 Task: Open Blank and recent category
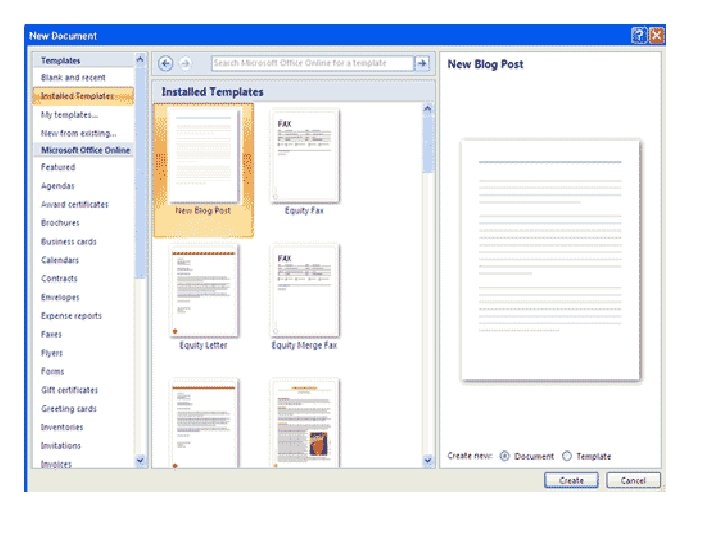point(73,77)
